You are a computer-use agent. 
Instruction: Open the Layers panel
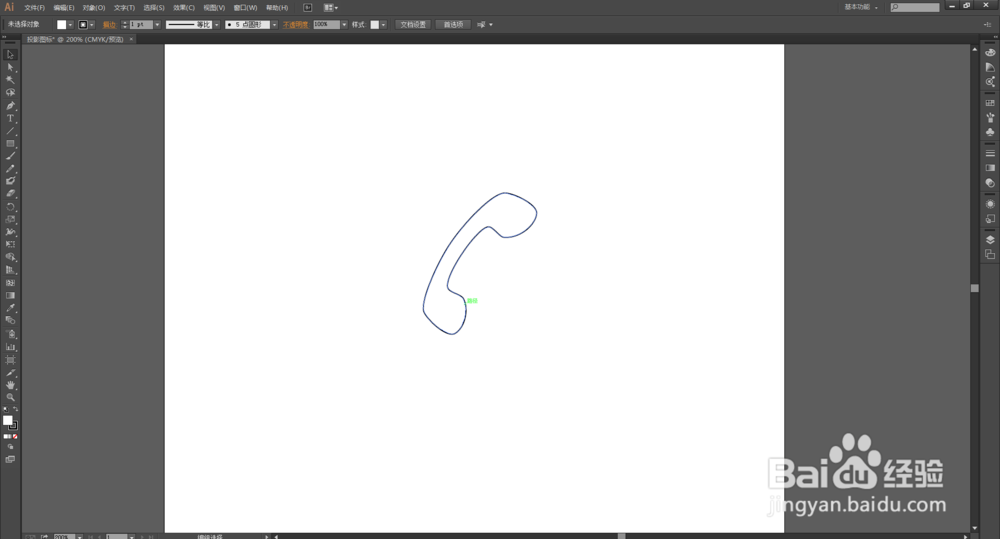coord(990,240)
